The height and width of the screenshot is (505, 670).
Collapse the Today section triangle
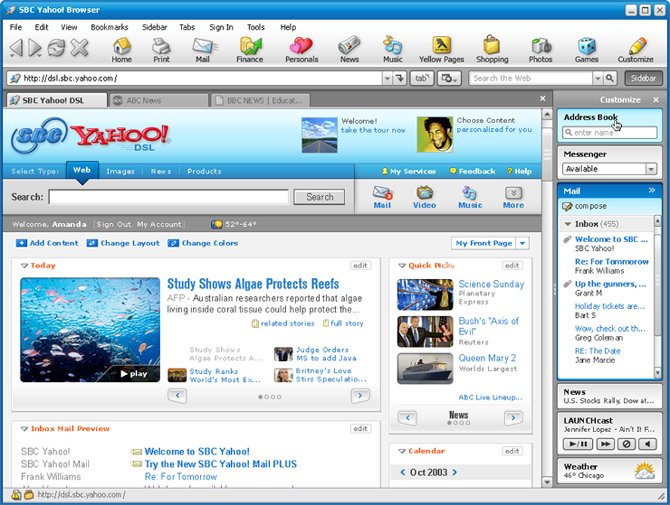coord(24,266)
